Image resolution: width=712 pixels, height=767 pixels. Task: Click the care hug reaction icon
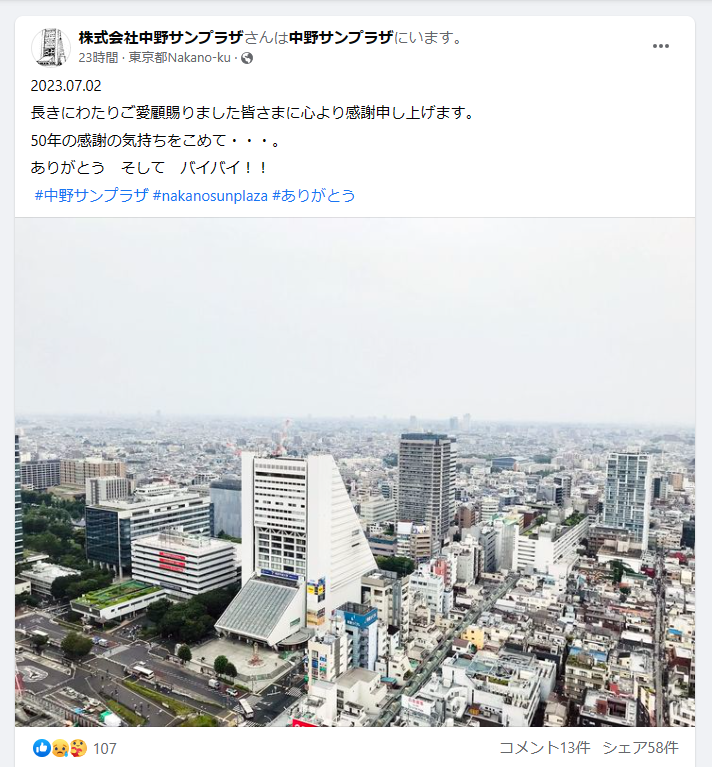coord(78,748)
